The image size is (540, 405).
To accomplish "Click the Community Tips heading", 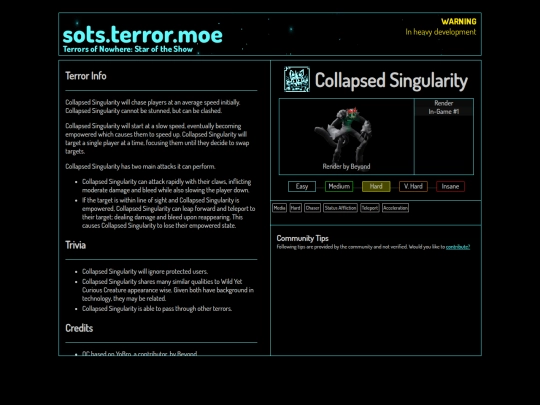I will tap(302, 238).
